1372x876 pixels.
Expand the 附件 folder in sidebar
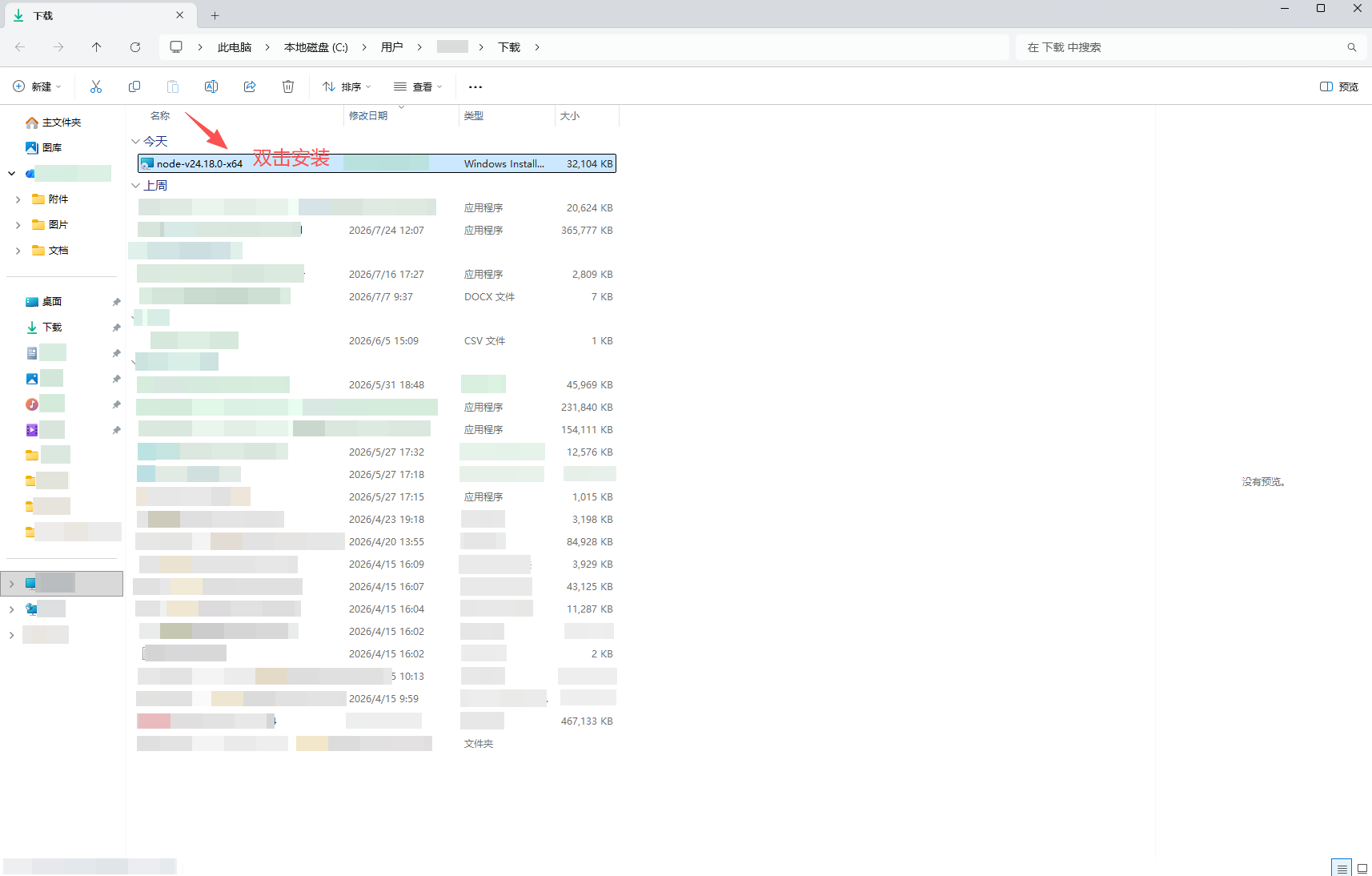(18, 199)
